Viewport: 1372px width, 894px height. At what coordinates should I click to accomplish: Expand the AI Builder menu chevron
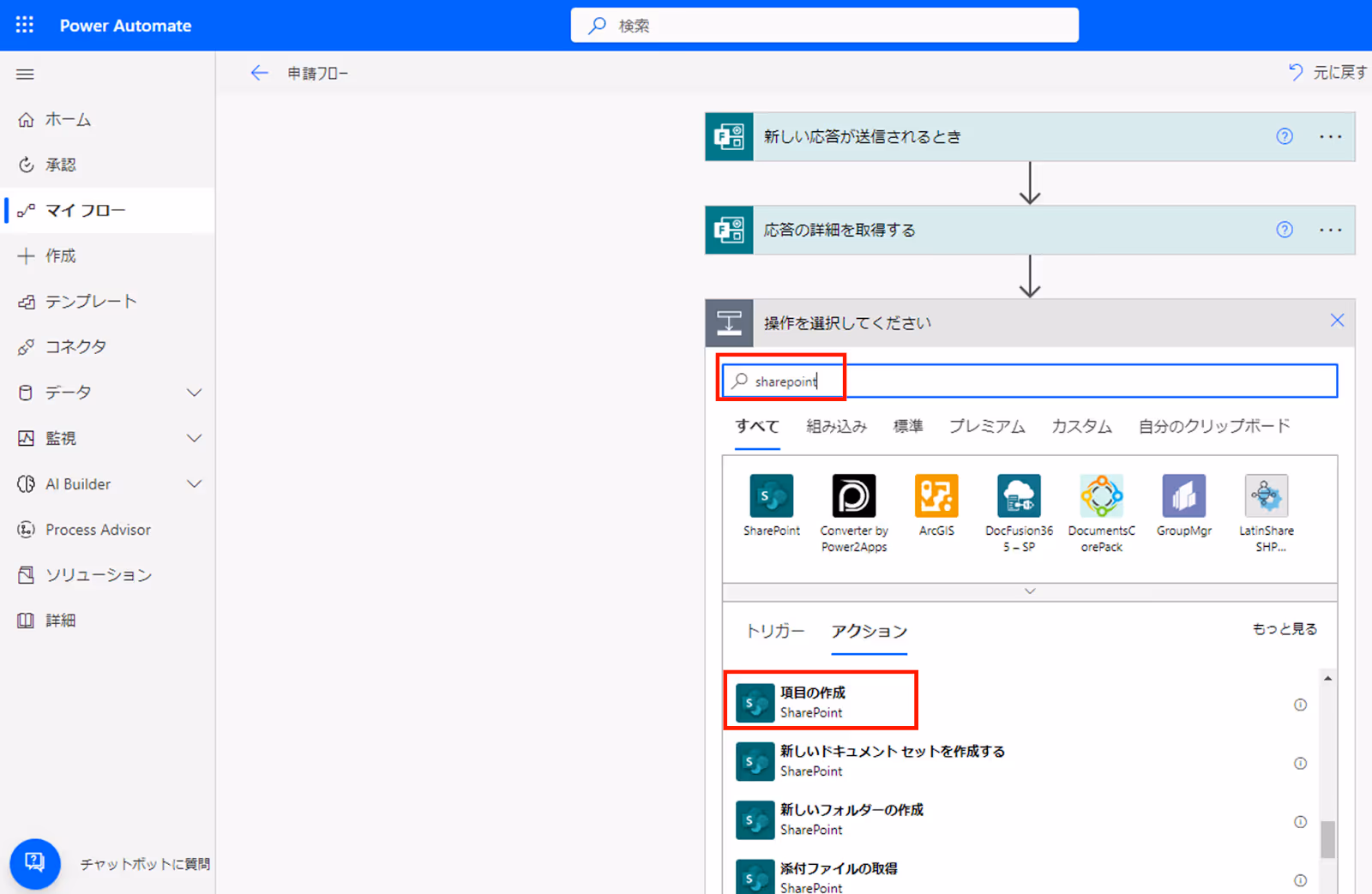195,484
